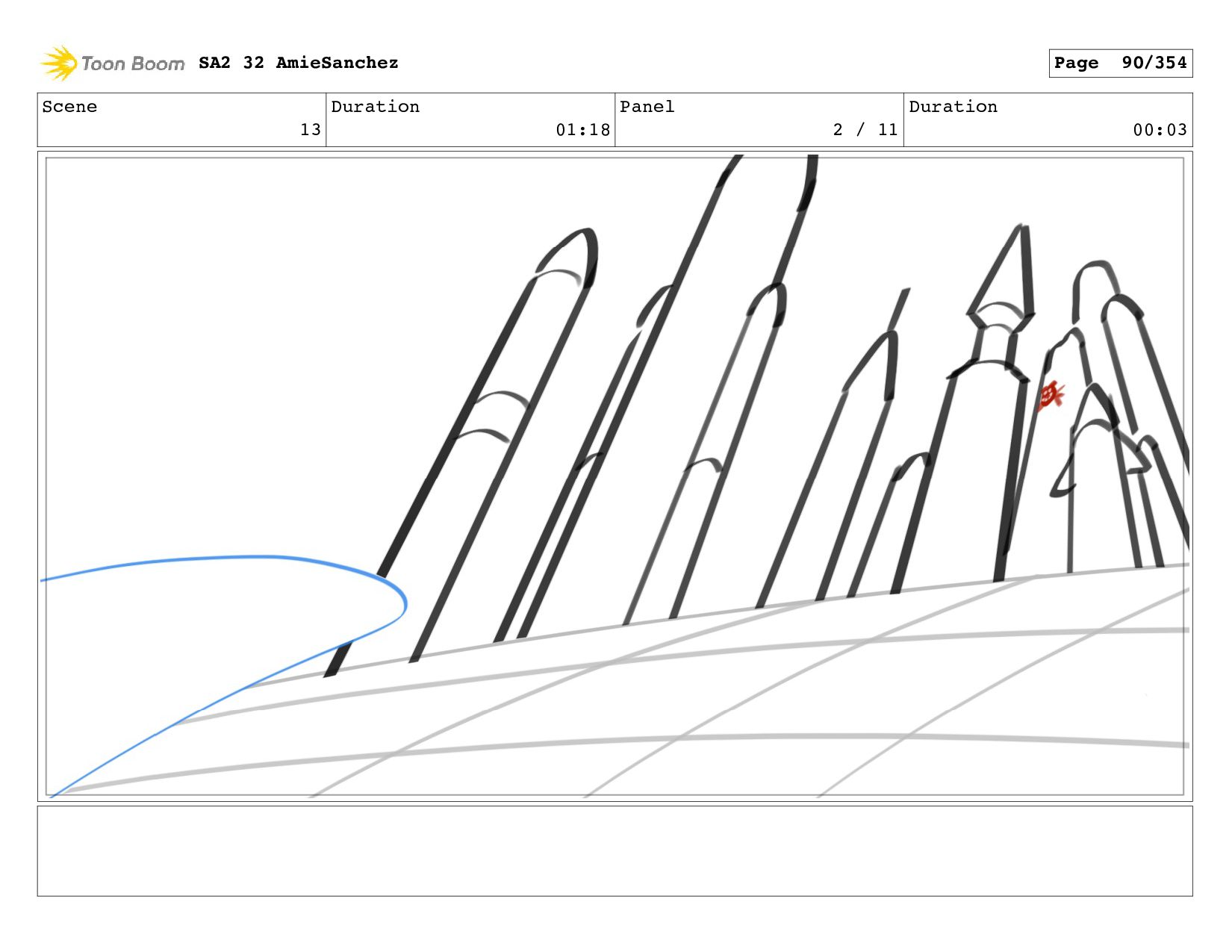Viewport: 1232px width, 952px height.
Task: Select the scene number '13'
Action: [311, 130]
